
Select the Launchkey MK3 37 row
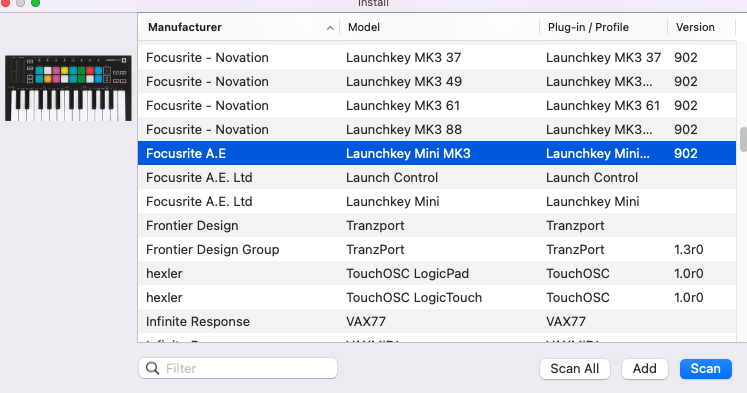point(437,57)
